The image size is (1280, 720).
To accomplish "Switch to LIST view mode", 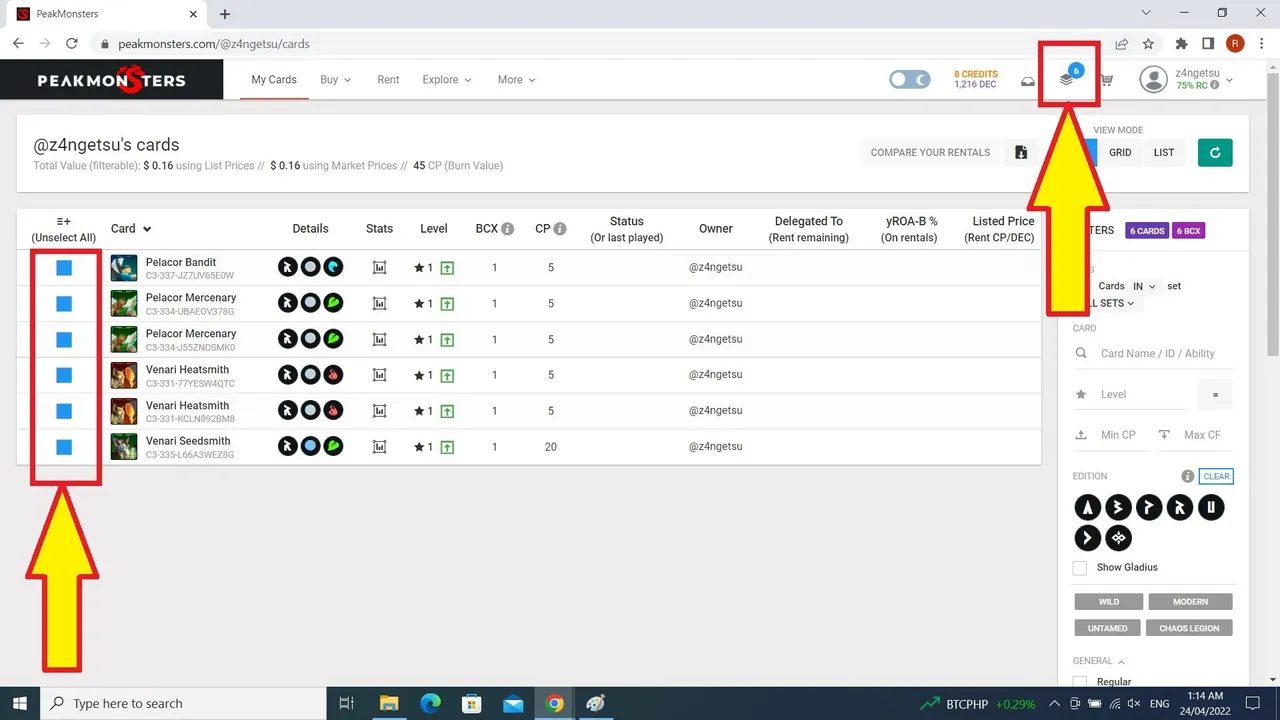I will (x=1164, y=152).
